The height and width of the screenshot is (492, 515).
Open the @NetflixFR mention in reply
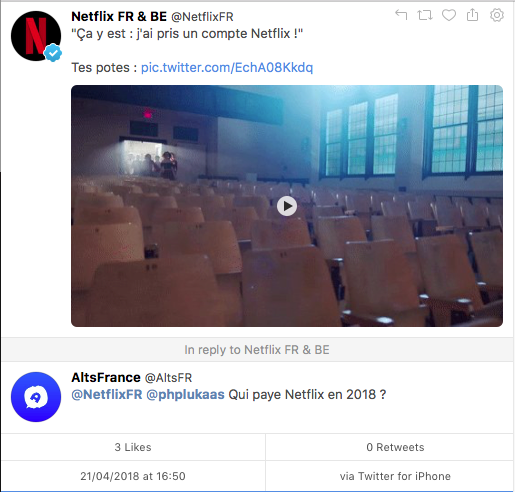(x=107, y=395)
